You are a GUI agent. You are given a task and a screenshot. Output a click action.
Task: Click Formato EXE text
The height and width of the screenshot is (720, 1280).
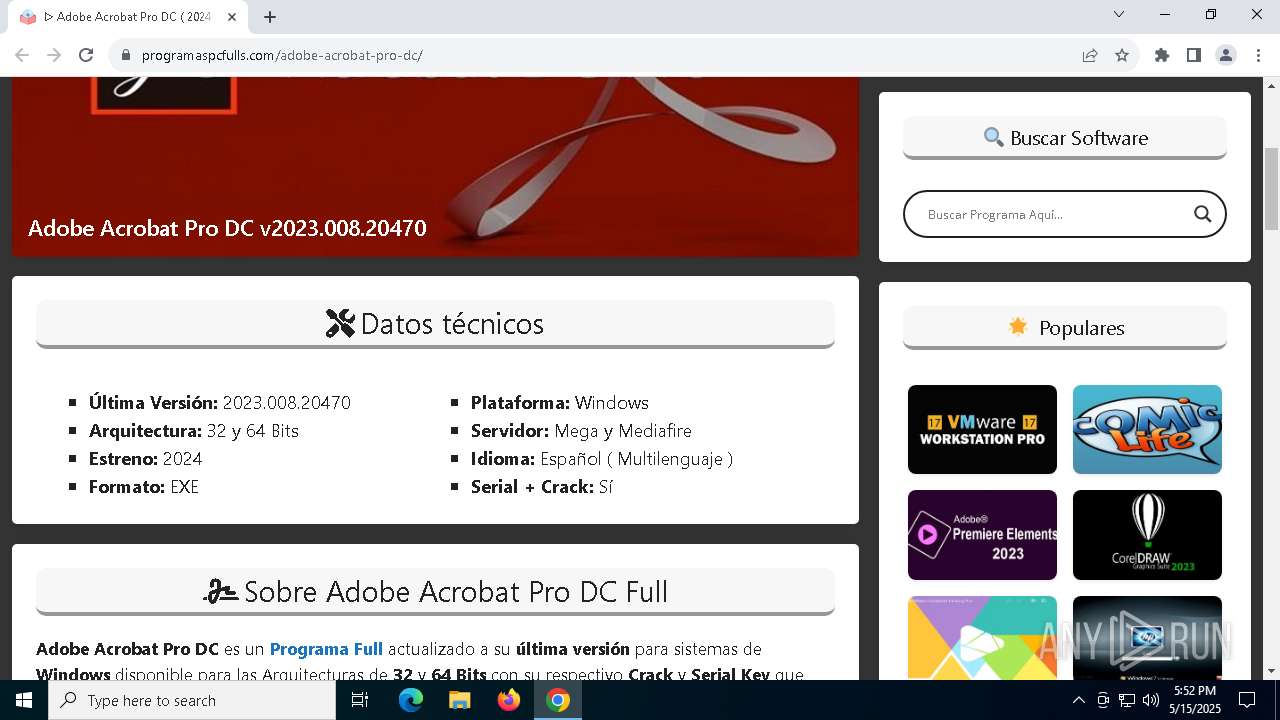(144, 487)
